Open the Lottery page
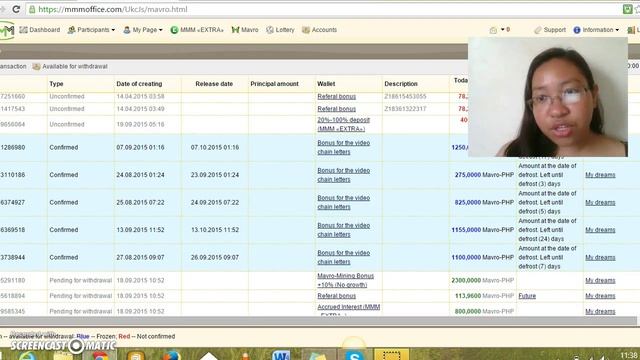 point(284,30)
